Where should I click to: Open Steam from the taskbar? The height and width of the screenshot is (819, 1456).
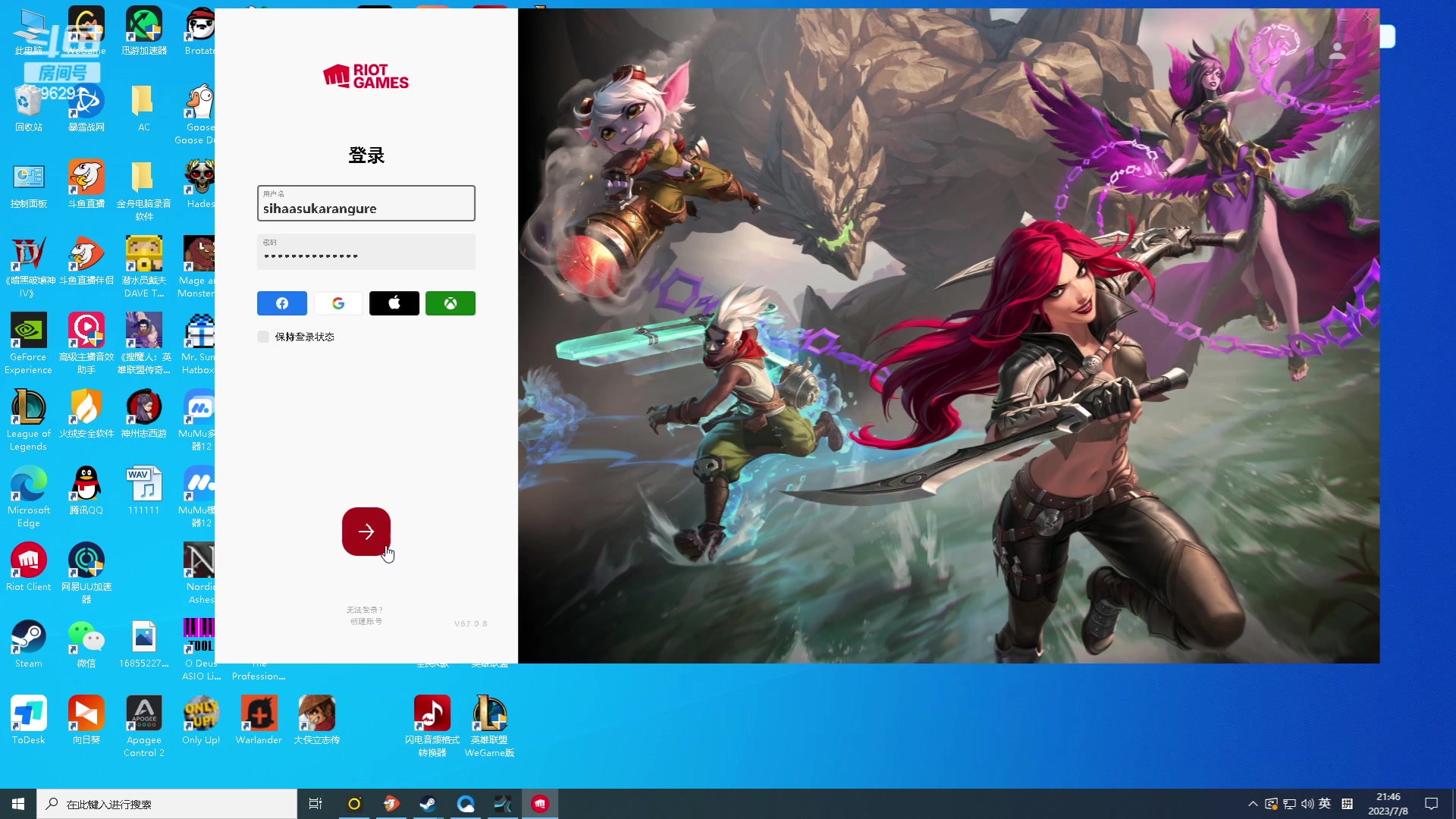[428, 804]
